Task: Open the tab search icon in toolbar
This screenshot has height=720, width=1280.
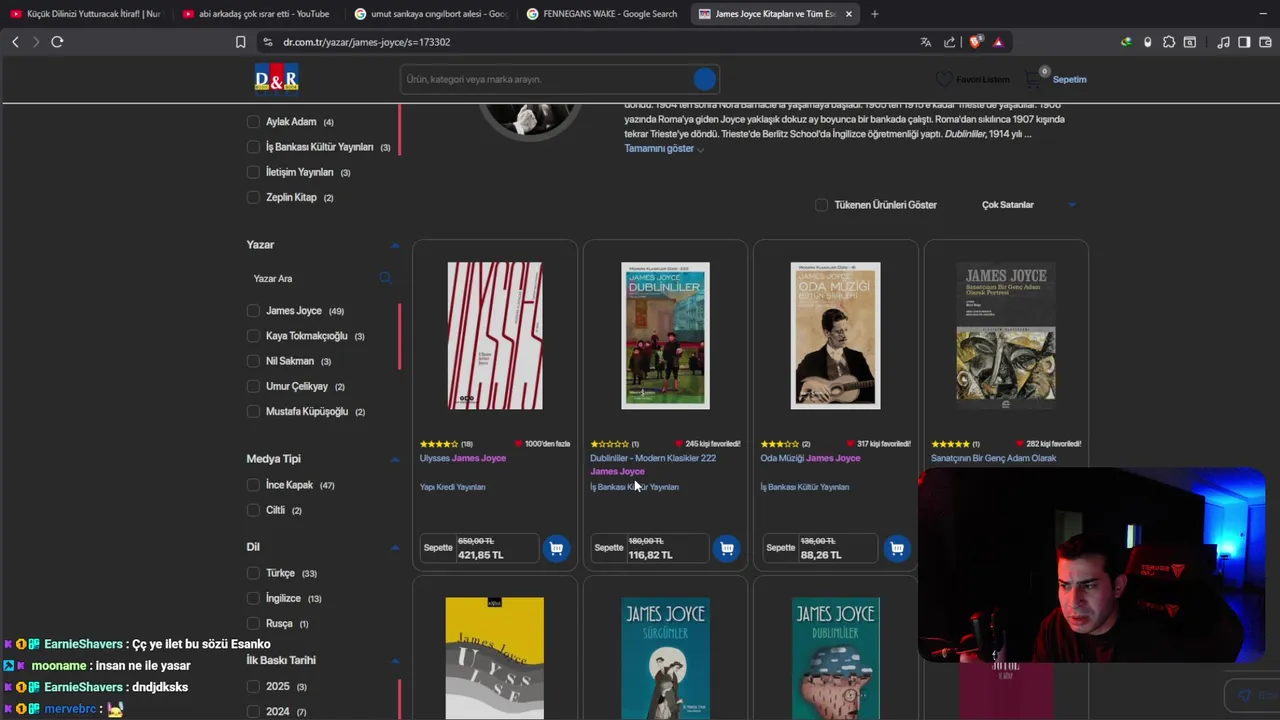Action: [x=1189, y=42]
